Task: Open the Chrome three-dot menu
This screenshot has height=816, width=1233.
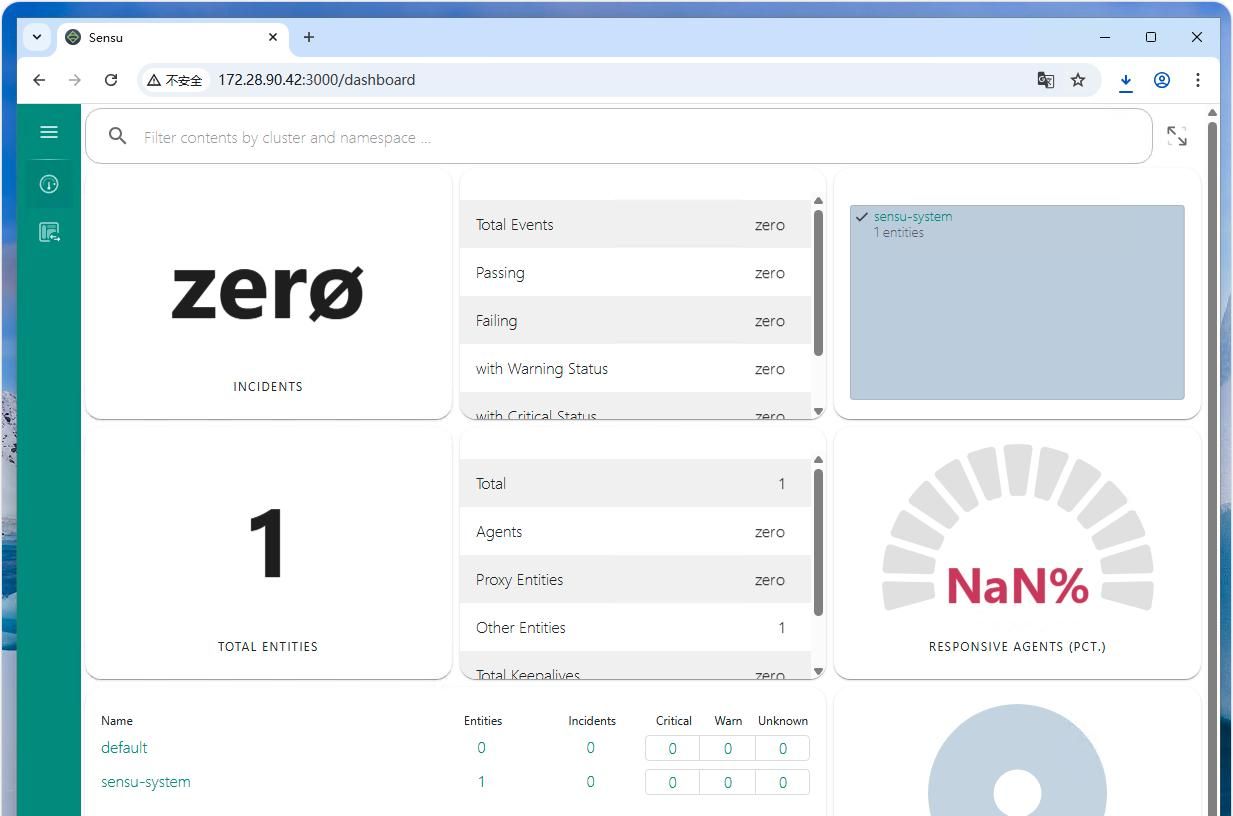Action: point(1198,80)
